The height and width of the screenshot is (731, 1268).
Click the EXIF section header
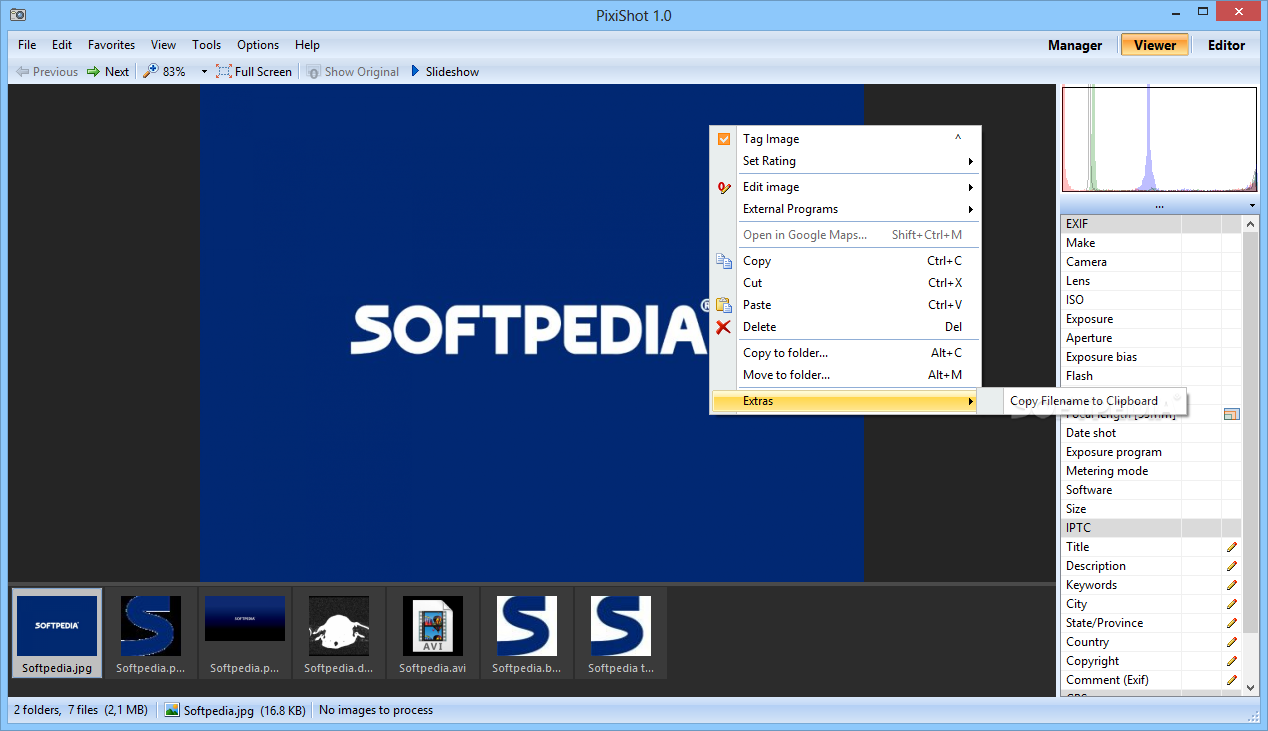1151,224
